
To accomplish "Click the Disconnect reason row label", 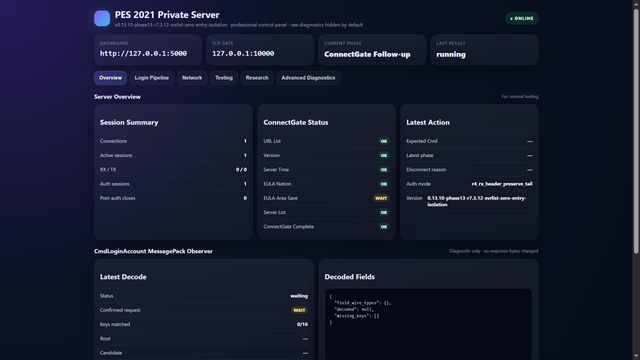I will click(426, 170).
